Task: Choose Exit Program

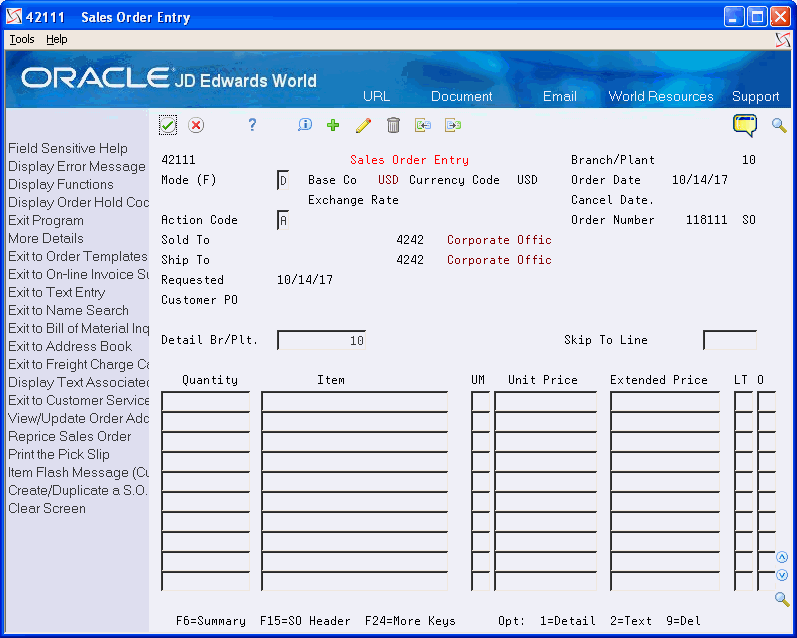Action: click(x=46, y=220)
